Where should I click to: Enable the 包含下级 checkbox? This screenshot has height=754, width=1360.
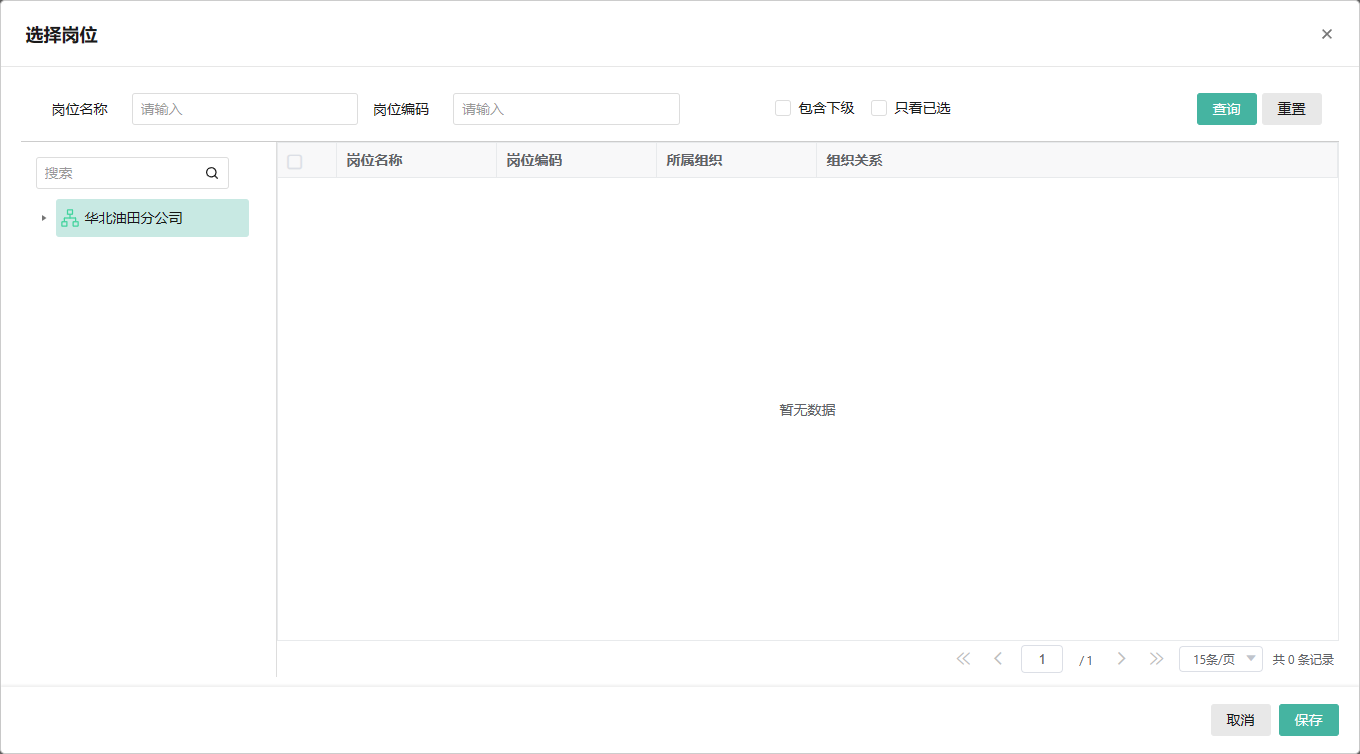[783, 108]
